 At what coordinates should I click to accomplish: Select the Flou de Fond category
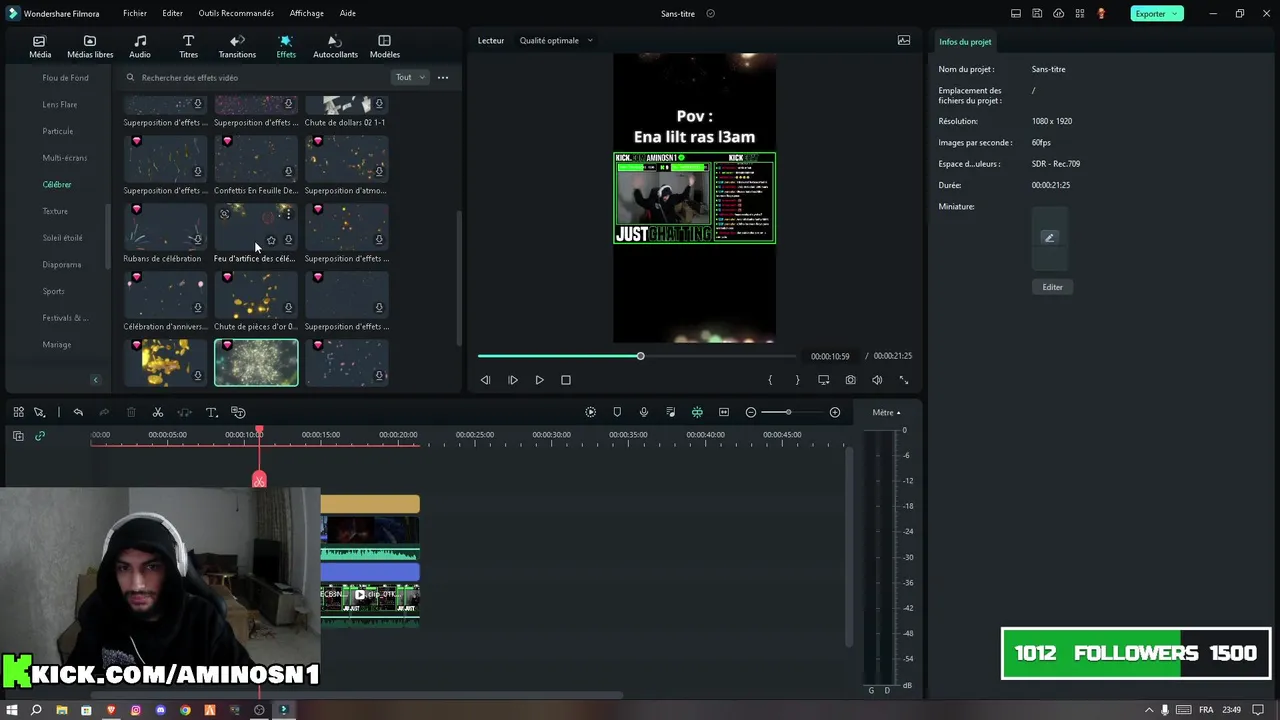(65, 77)
